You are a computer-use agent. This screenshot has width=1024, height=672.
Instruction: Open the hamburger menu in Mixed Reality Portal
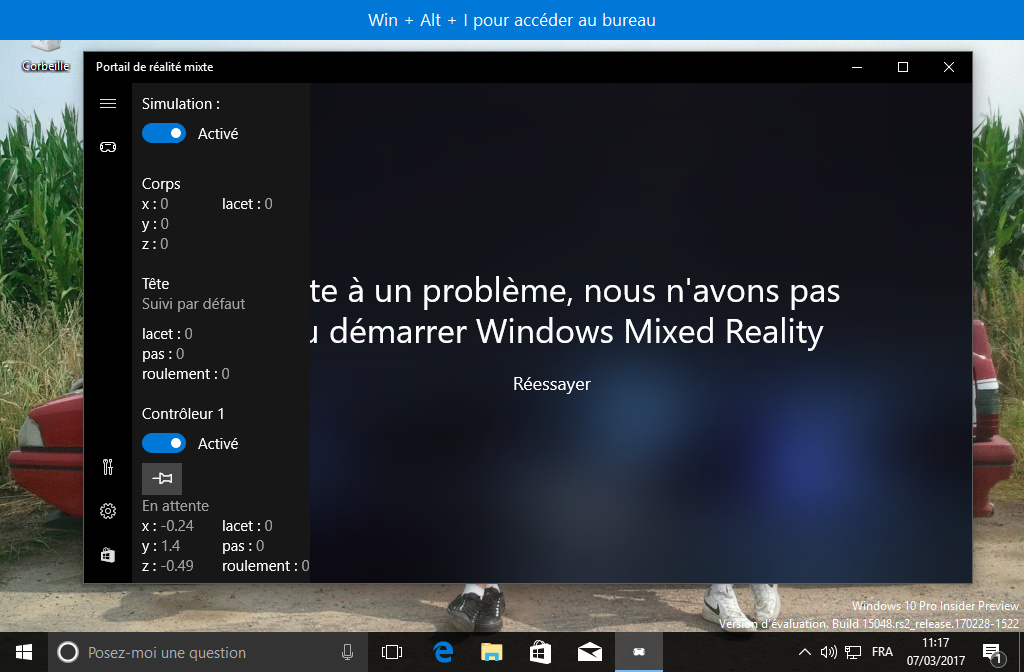(108, 104)
